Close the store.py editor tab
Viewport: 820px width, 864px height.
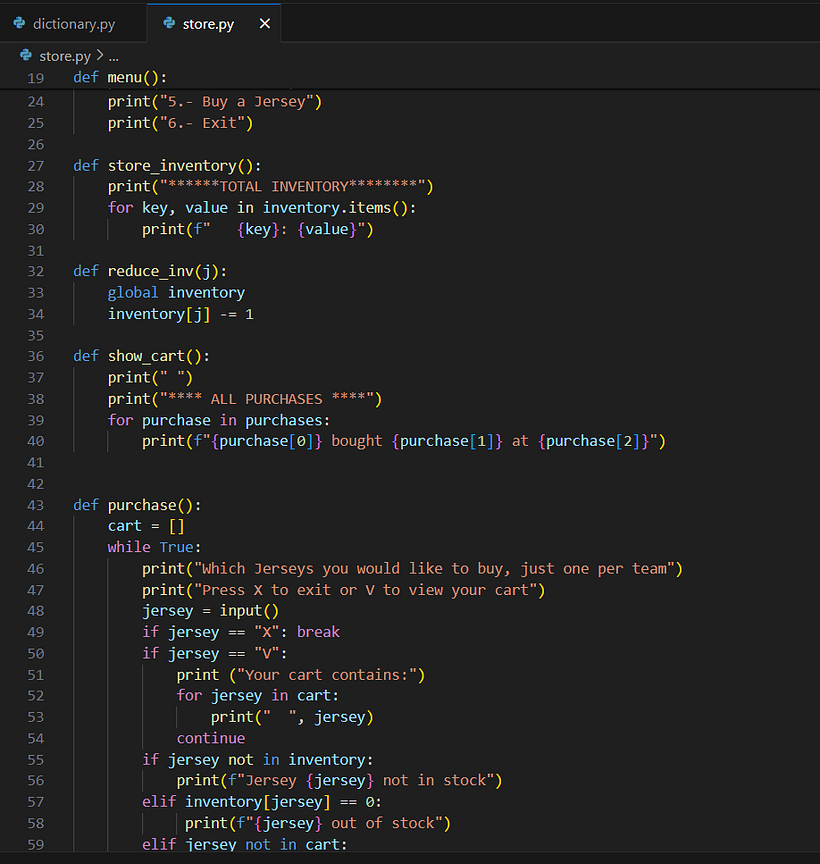click(x=264, y=23)
